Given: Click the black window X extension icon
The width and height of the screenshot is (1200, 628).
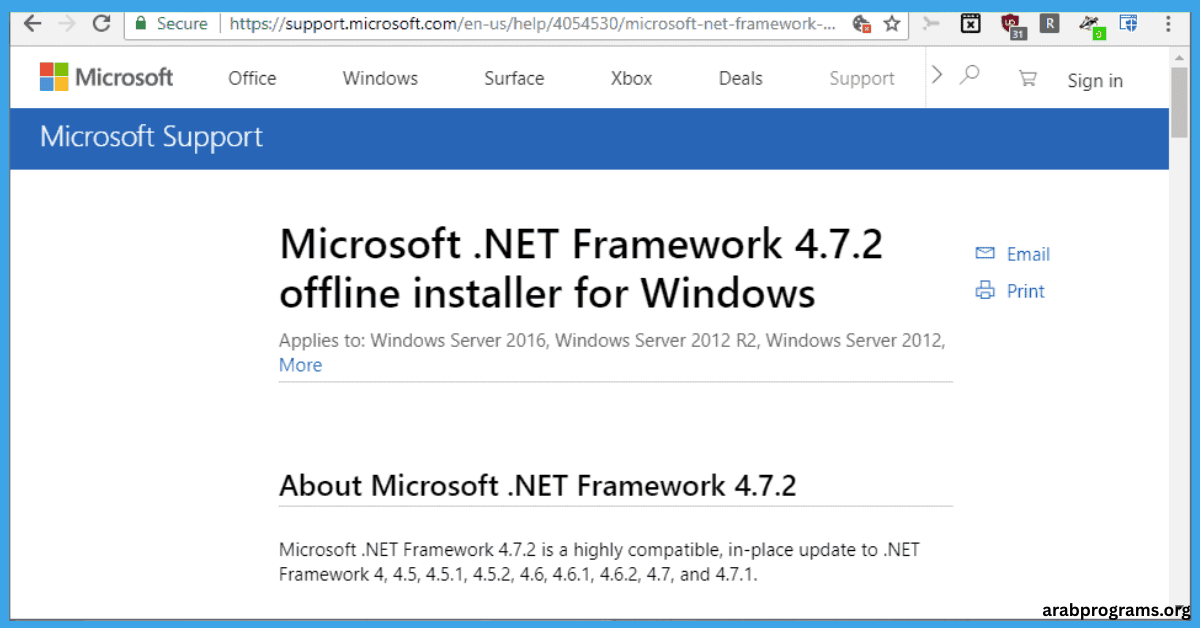Looking at the screenshot, I should tap(970, 23).
